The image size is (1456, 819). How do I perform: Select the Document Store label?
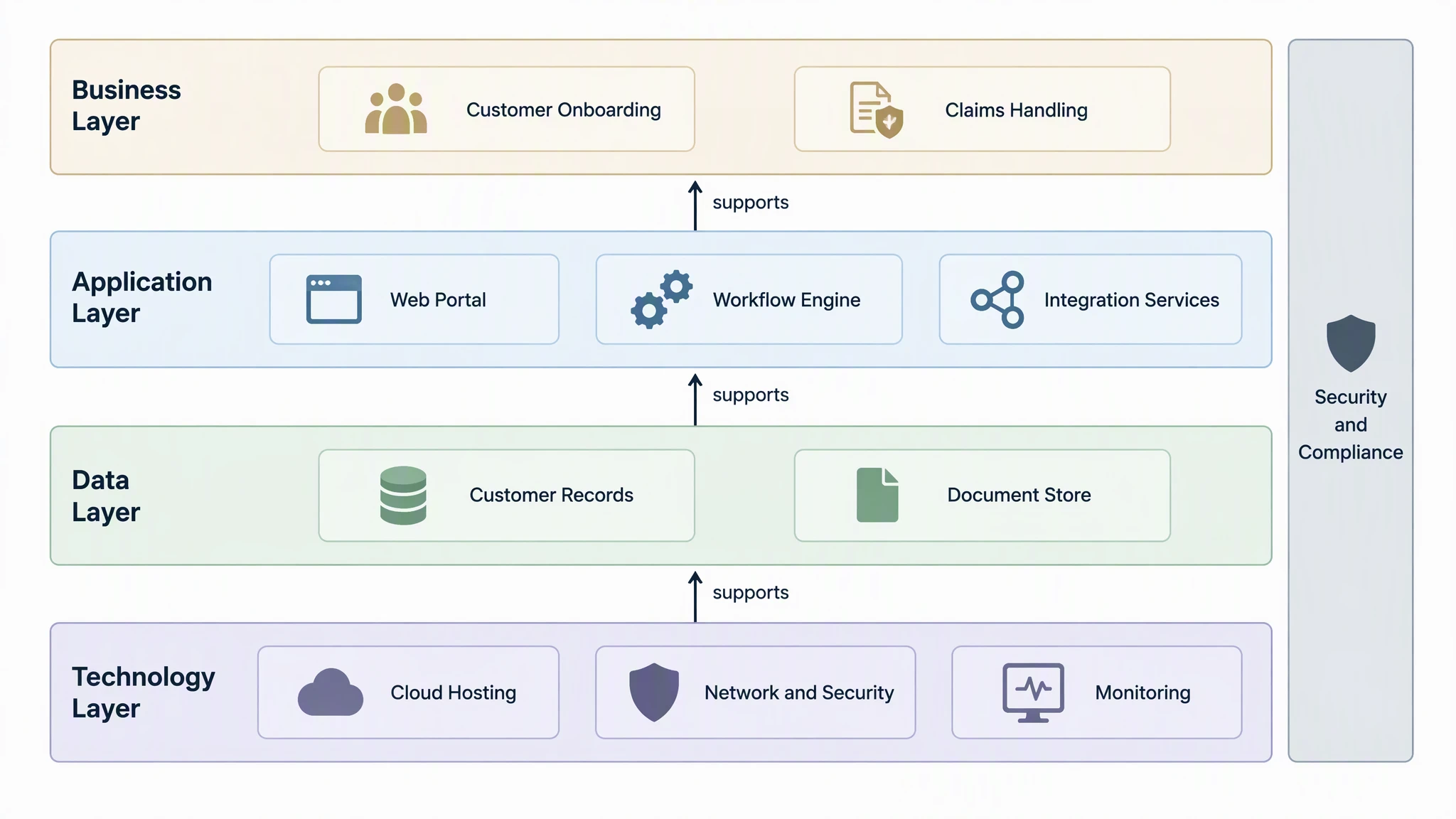point(1019,495)
